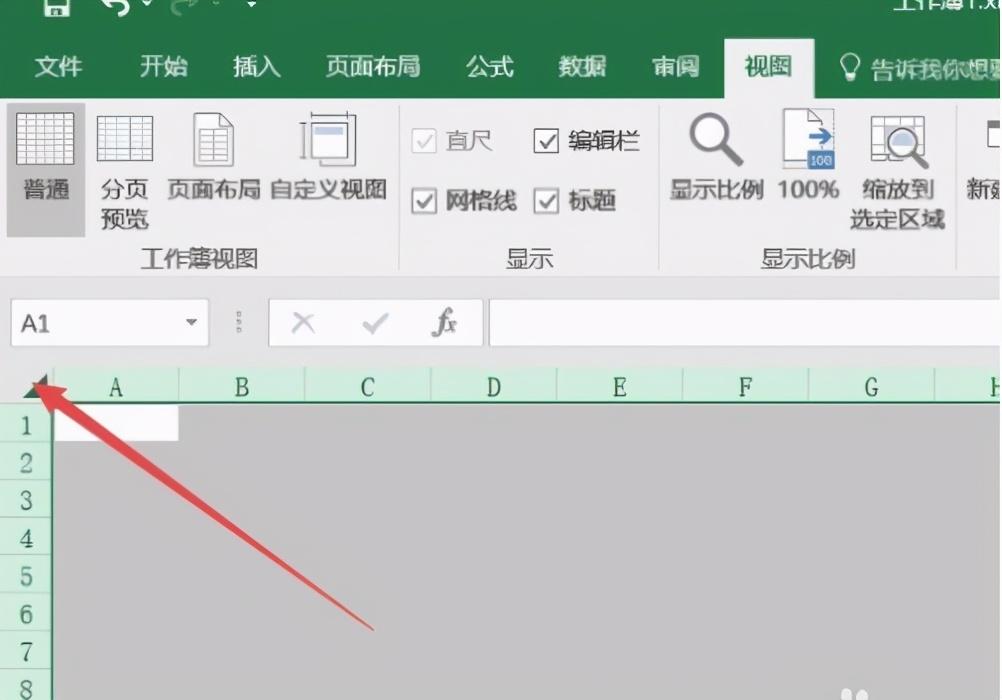Image resolution: width=1002 pixels, height=700 pixels.
Task: Click the Undo arrow in quick access toolbar
Action: click(x=116, y=8)
